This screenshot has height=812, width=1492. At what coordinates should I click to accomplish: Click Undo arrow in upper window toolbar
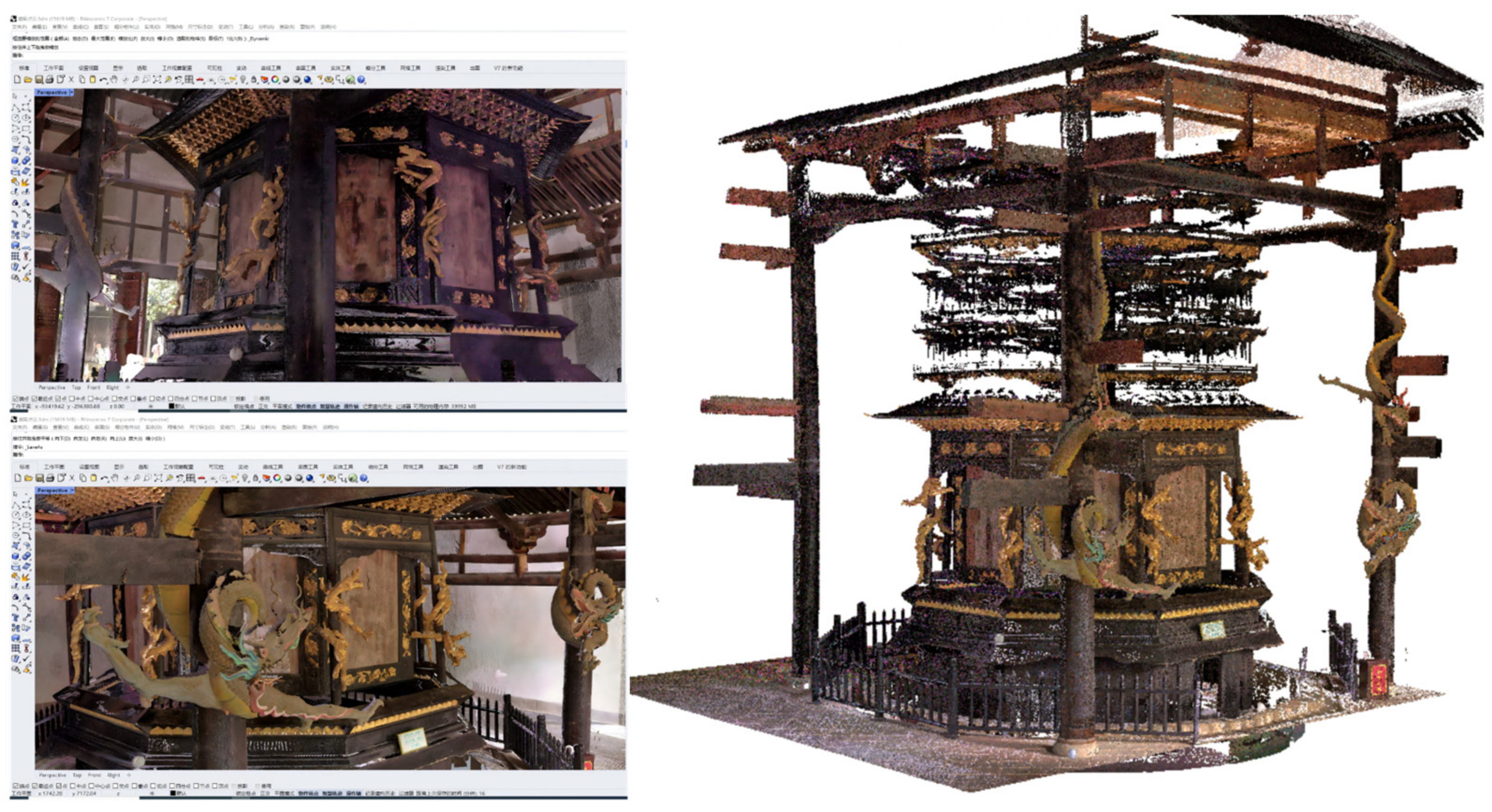pos(103,80)
